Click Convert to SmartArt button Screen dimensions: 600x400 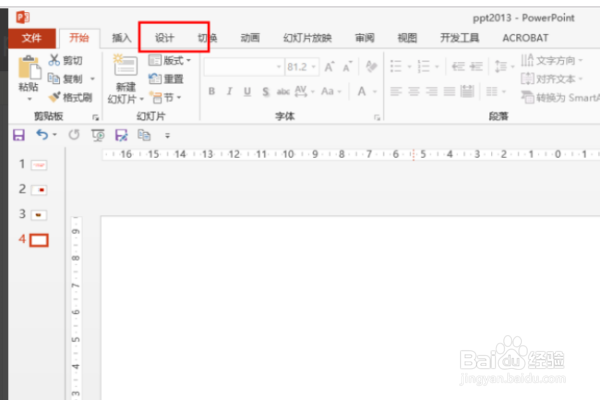pos(560,98)
